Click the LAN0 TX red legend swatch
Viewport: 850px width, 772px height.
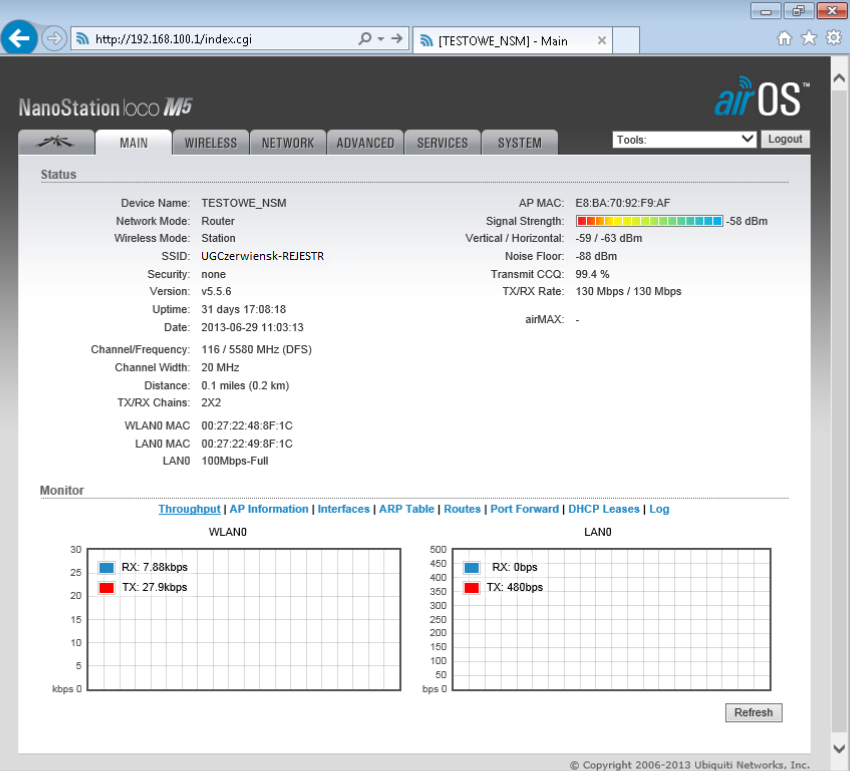472,588
